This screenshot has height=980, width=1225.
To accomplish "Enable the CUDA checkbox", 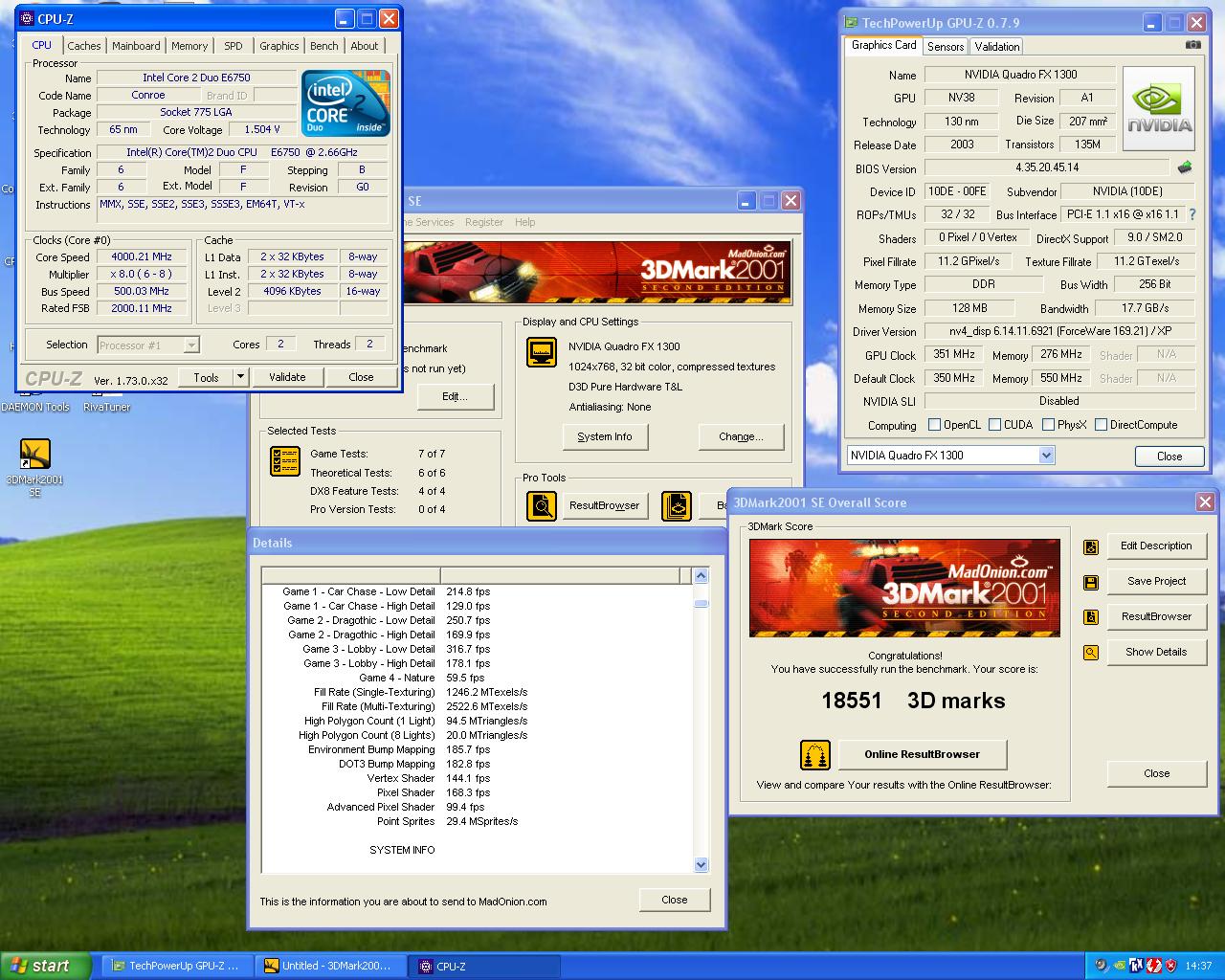I will [995, 425].
